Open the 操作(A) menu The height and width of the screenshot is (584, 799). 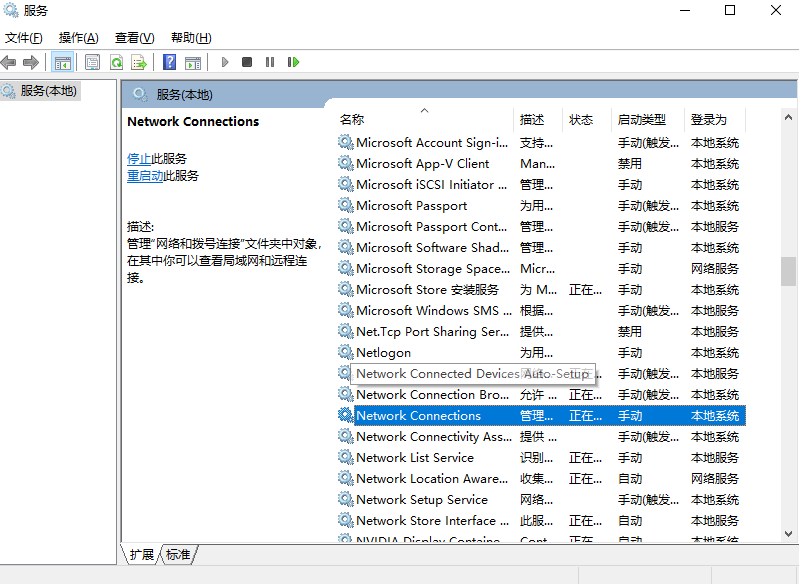[78, 38]
